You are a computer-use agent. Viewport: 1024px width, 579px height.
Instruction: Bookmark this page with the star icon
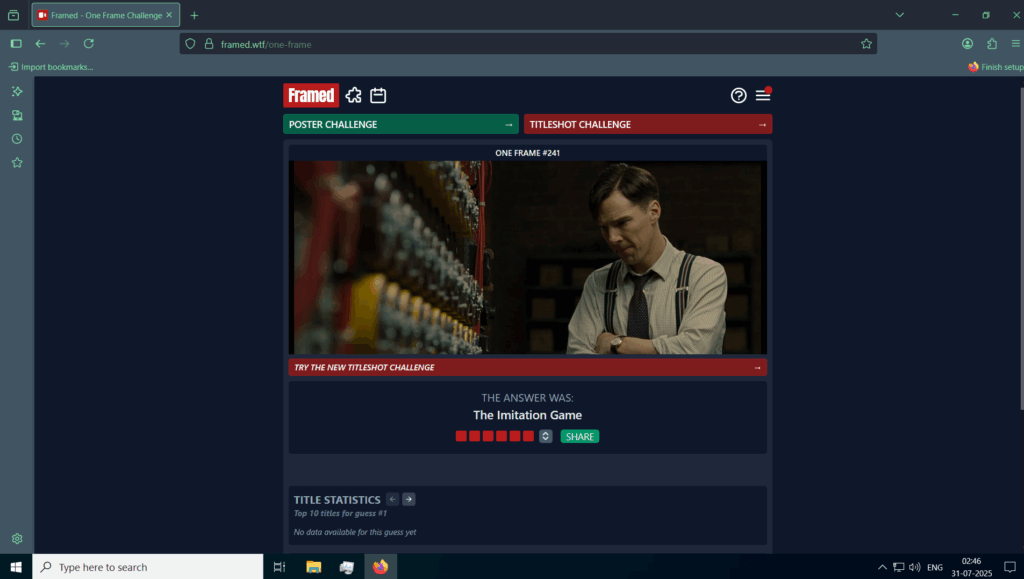866,44
